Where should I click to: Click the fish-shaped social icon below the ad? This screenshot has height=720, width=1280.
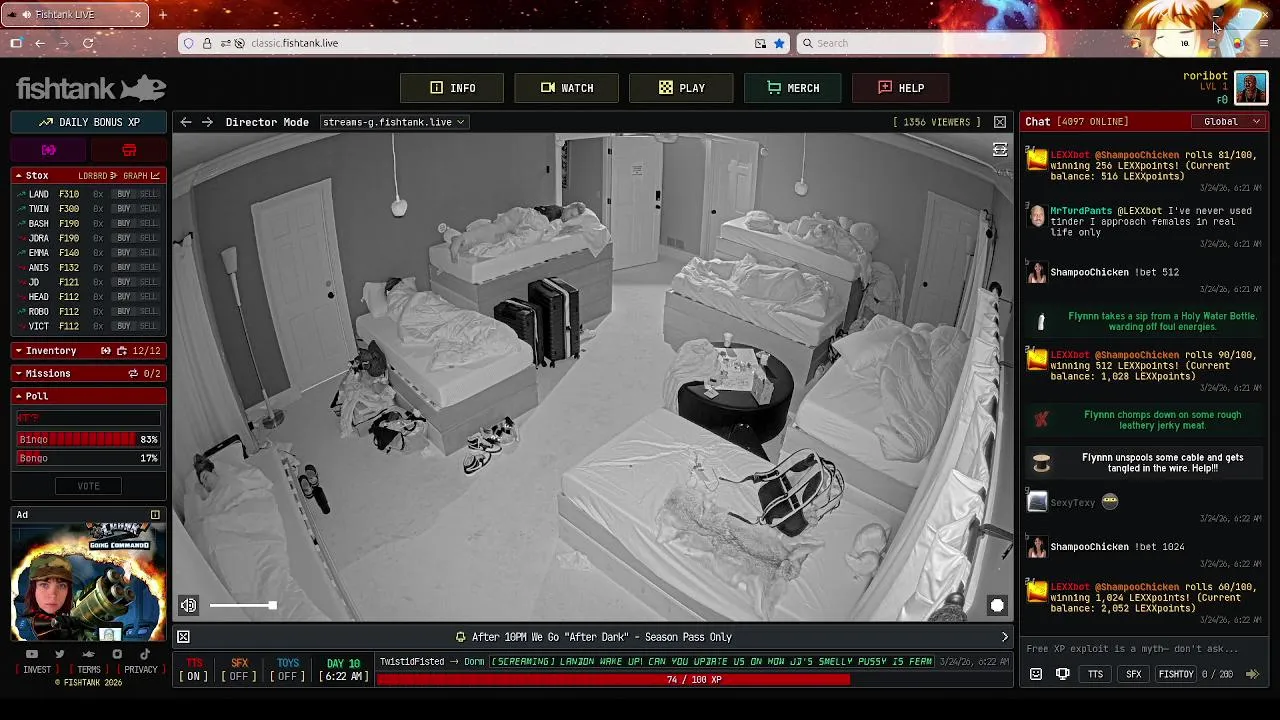point(88,654)
